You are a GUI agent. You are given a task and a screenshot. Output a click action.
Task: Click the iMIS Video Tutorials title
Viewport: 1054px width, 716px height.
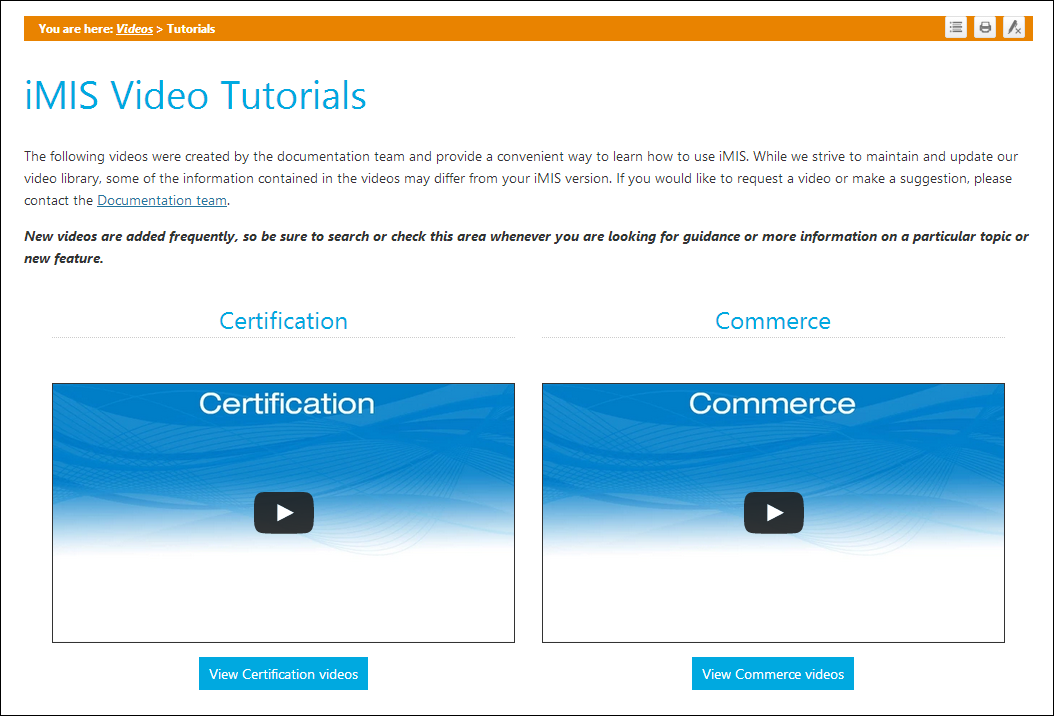click(x=196, y=95)
